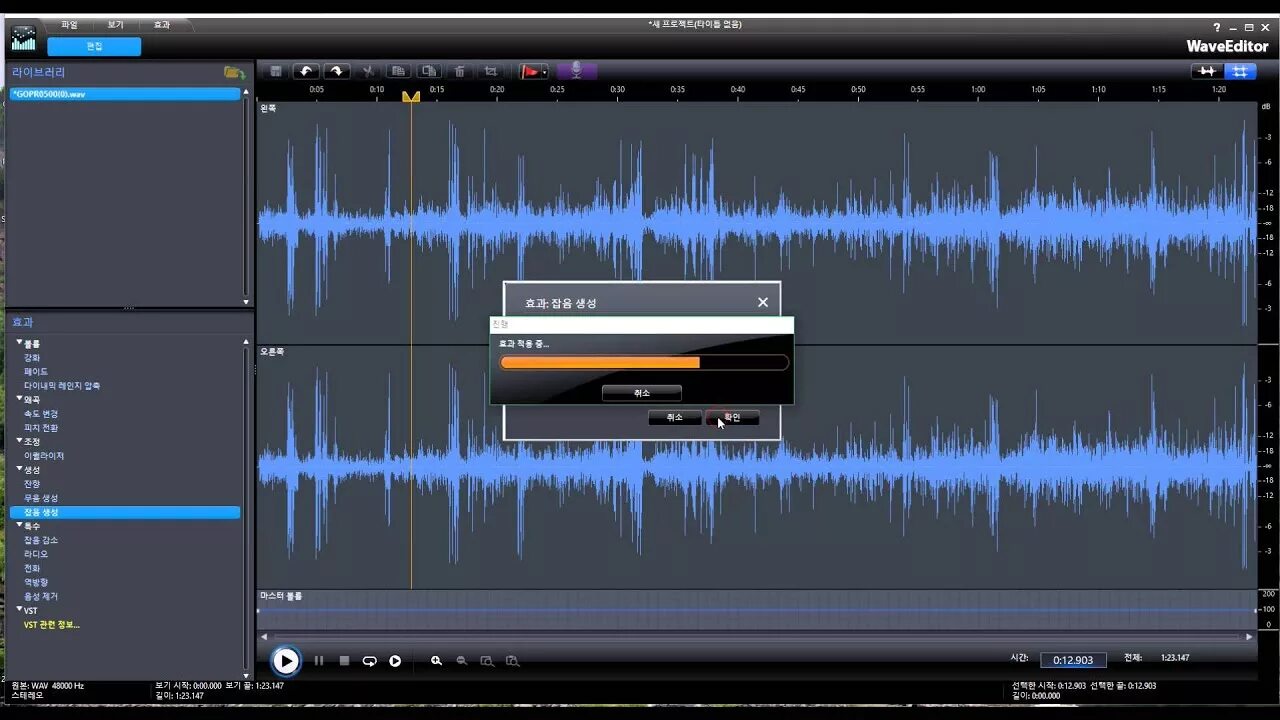The image size is (1280, 720).
Task: Click the lower 취소 button in the 잡음 생성 dialog
Action: (675, 418)
